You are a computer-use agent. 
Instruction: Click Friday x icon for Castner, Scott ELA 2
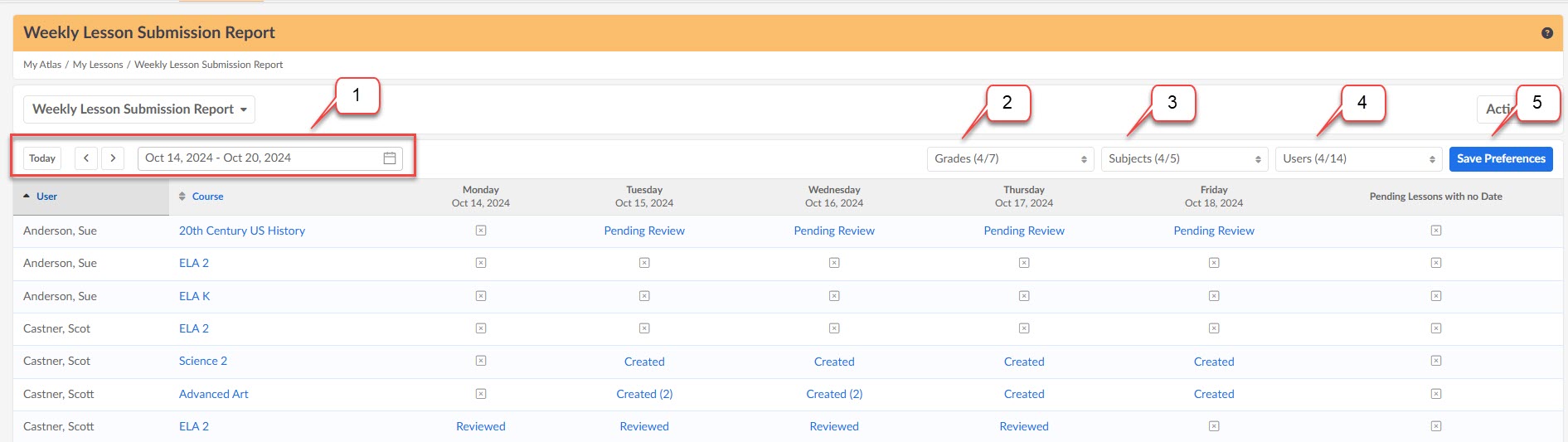point(1214,426)
